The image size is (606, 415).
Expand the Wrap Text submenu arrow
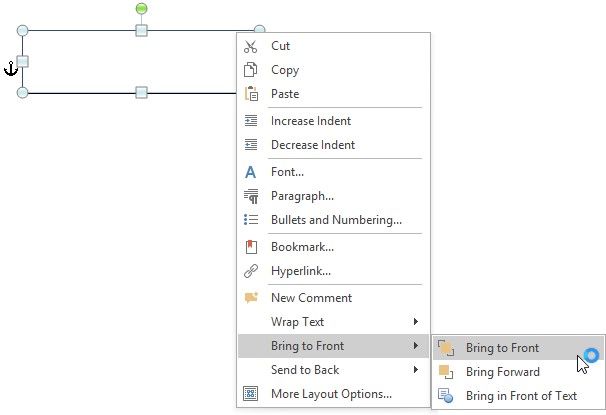click(x=416, y=322)
